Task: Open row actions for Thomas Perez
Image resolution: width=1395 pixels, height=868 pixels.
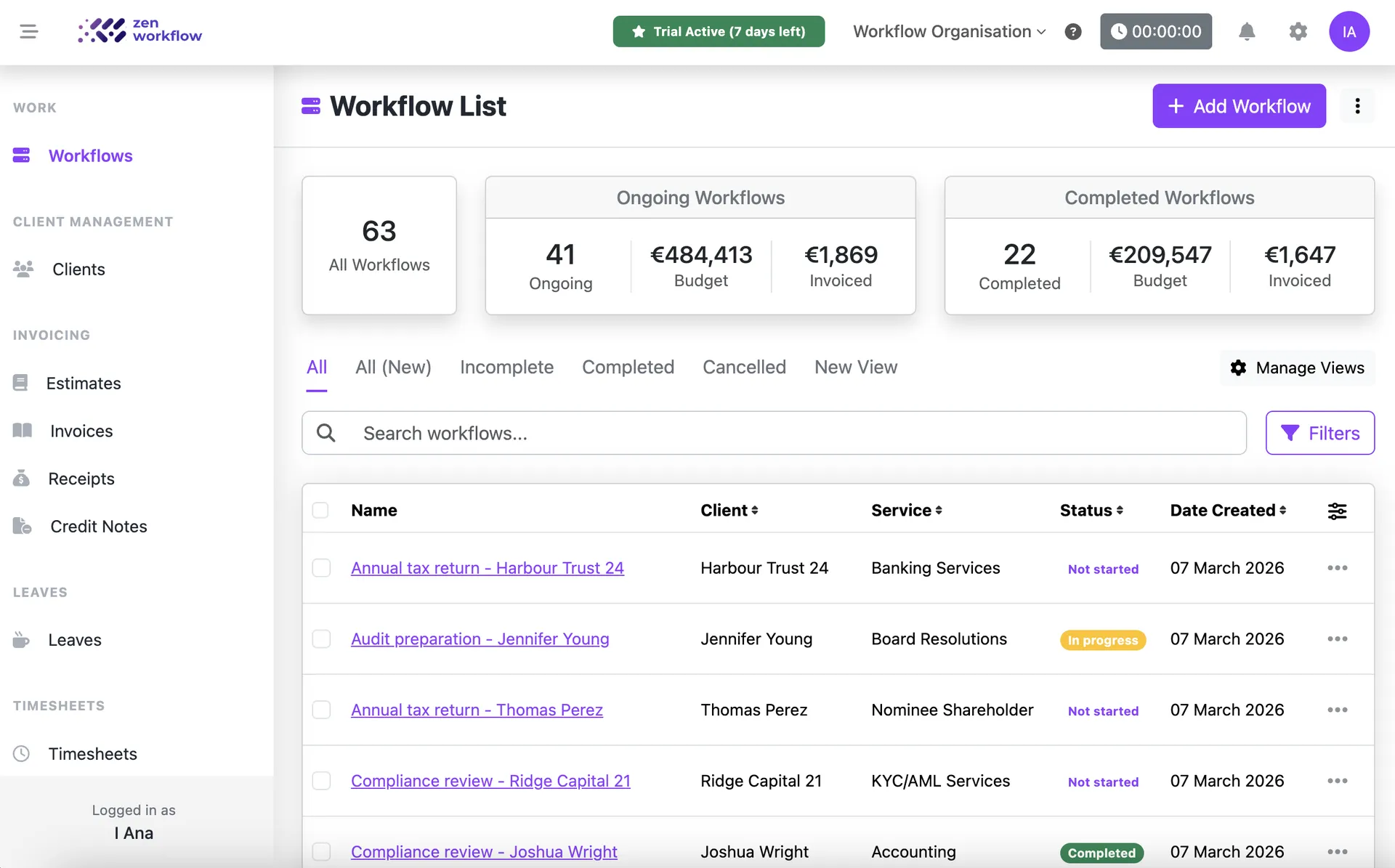Action: tap(1337, 710)
